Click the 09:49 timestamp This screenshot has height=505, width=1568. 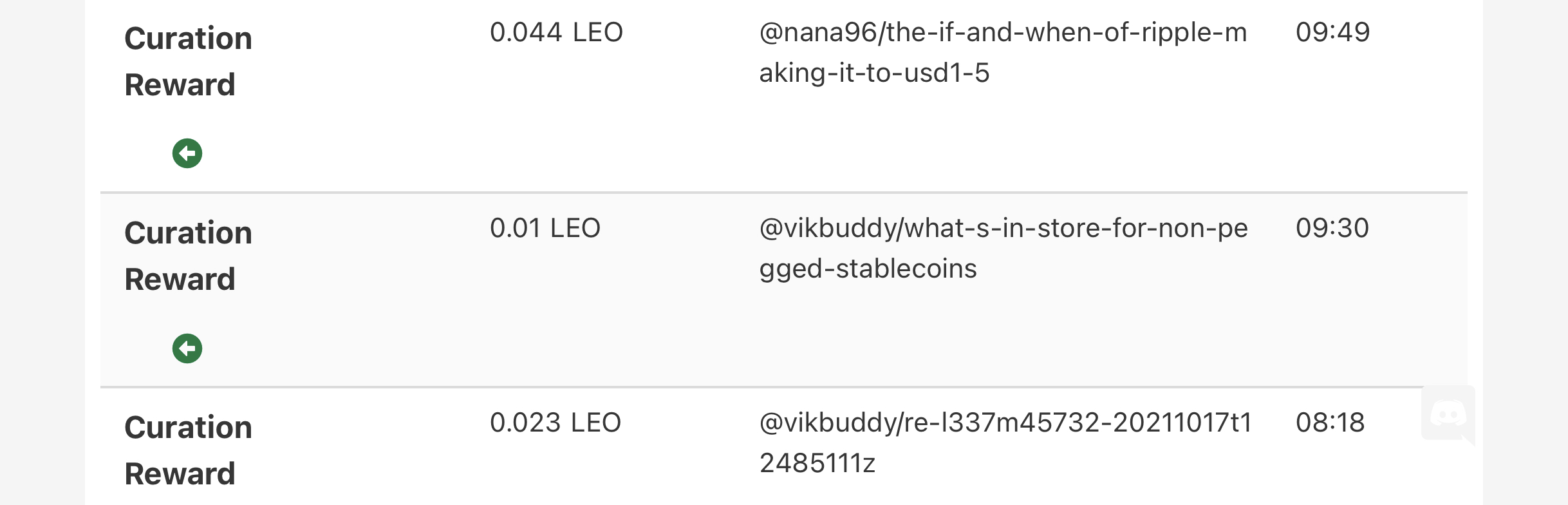tap(1333, 32)
